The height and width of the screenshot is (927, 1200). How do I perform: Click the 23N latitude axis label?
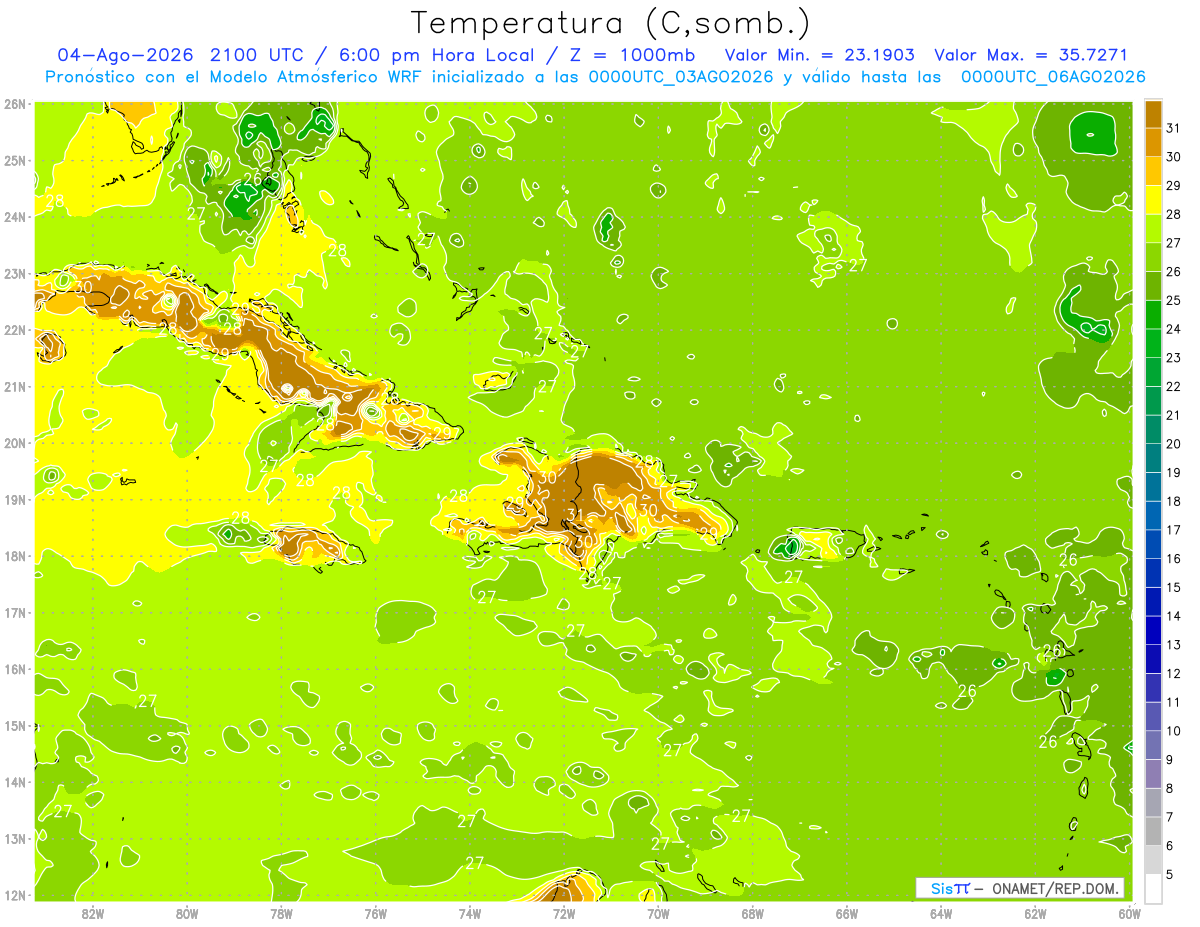(x=15, y=273)
